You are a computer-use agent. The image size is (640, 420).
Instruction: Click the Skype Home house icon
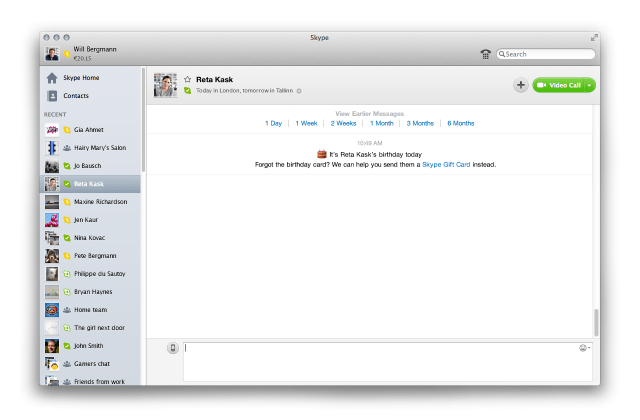52,77
